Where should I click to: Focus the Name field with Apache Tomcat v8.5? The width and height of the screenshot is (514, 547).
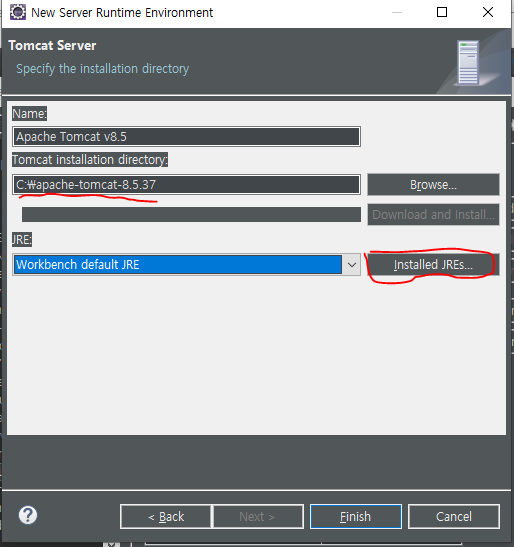186,136
